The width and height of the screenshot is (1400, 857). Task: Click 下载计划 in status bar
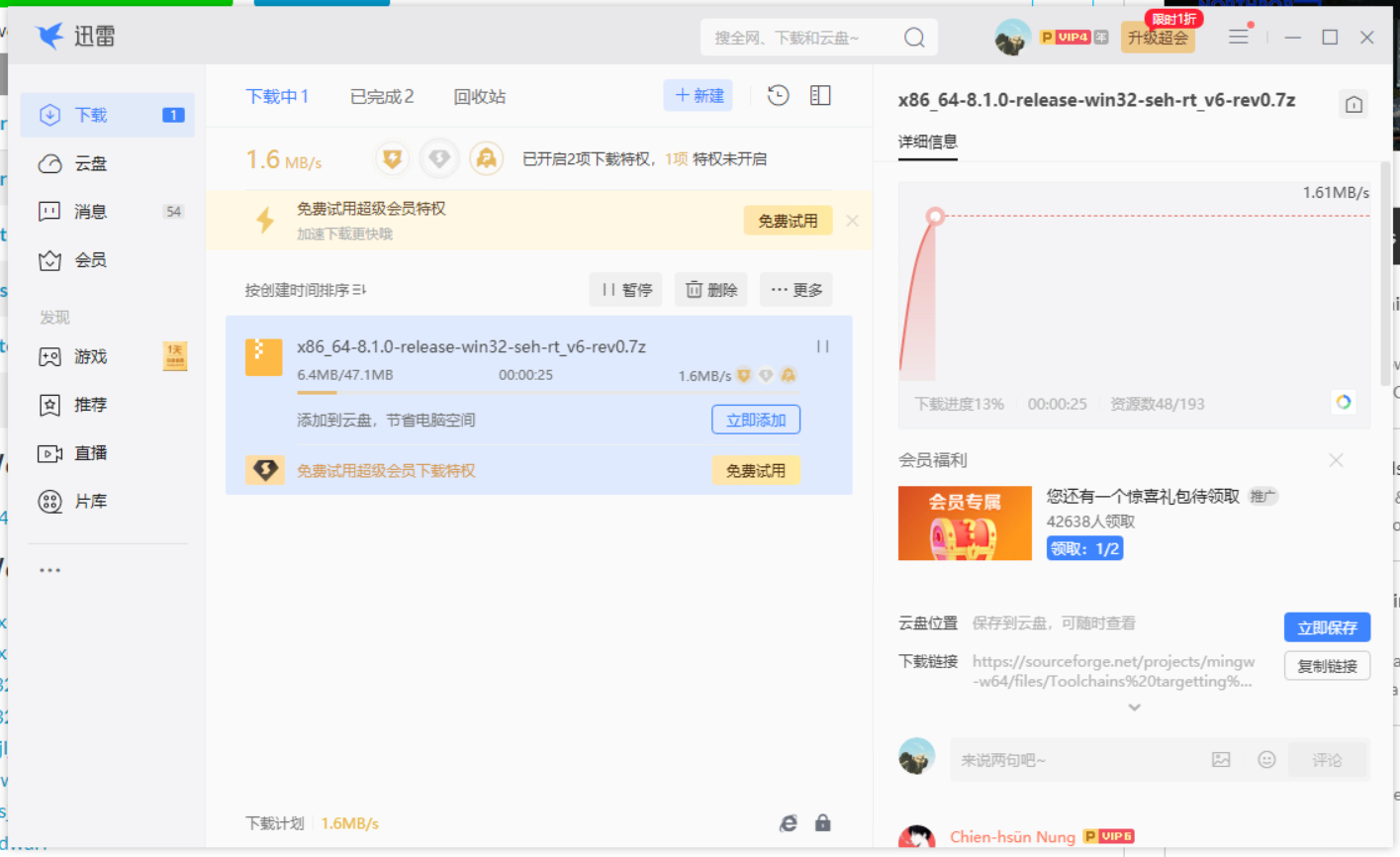click(x=275, y=823)
